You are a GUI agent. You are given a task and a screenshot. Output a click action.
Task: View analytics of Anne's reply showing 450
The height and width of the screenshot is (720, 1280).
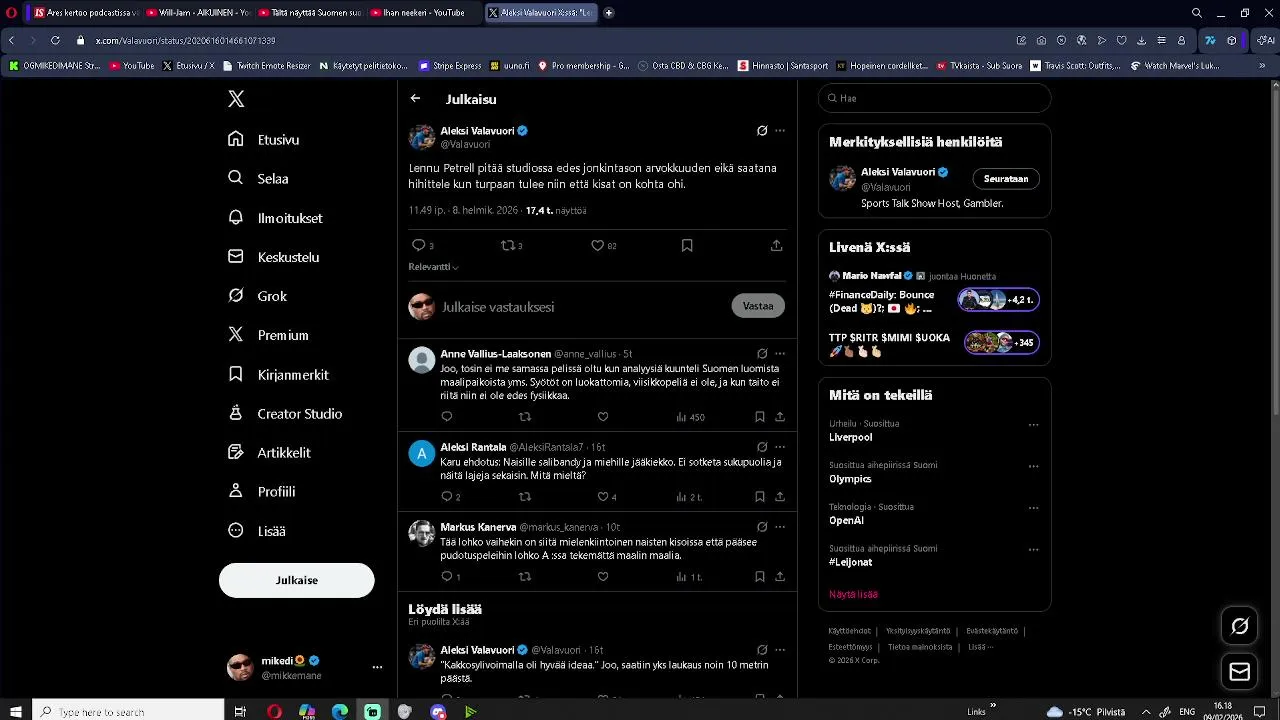tap(690, 417)
